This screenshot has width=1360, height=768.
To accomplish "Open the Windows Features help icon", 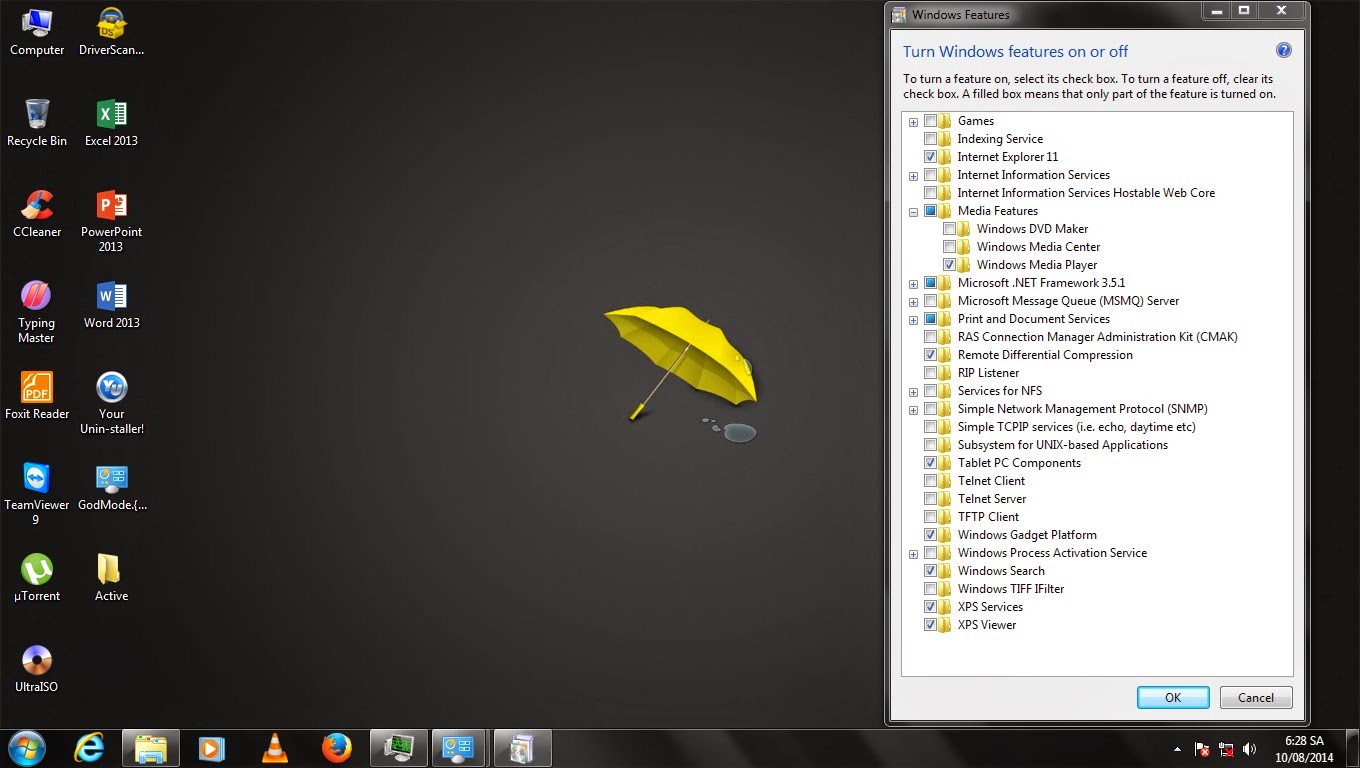I will [x=1284, y=51].
